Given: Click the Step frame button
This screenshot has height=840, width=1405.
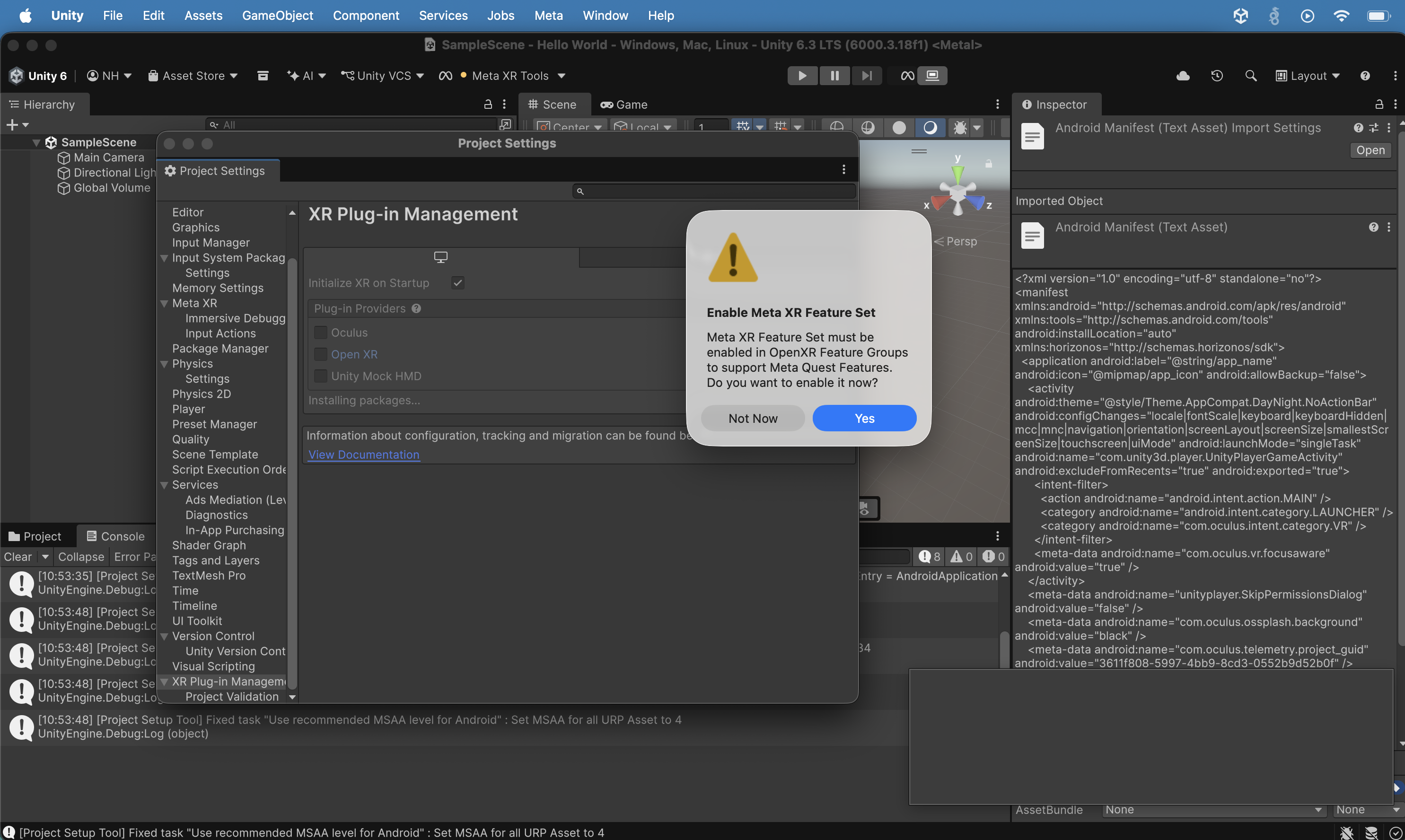Looking at the screenshot, I should tap(867, 75).
